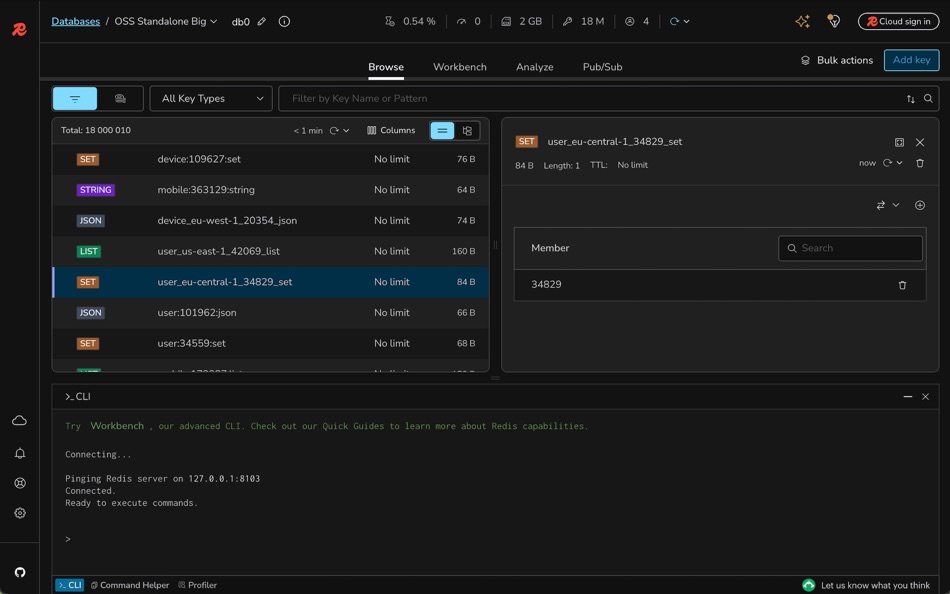Screen dimensions: 950x594
Task: Click the Add key button
Action: point(911,60)
